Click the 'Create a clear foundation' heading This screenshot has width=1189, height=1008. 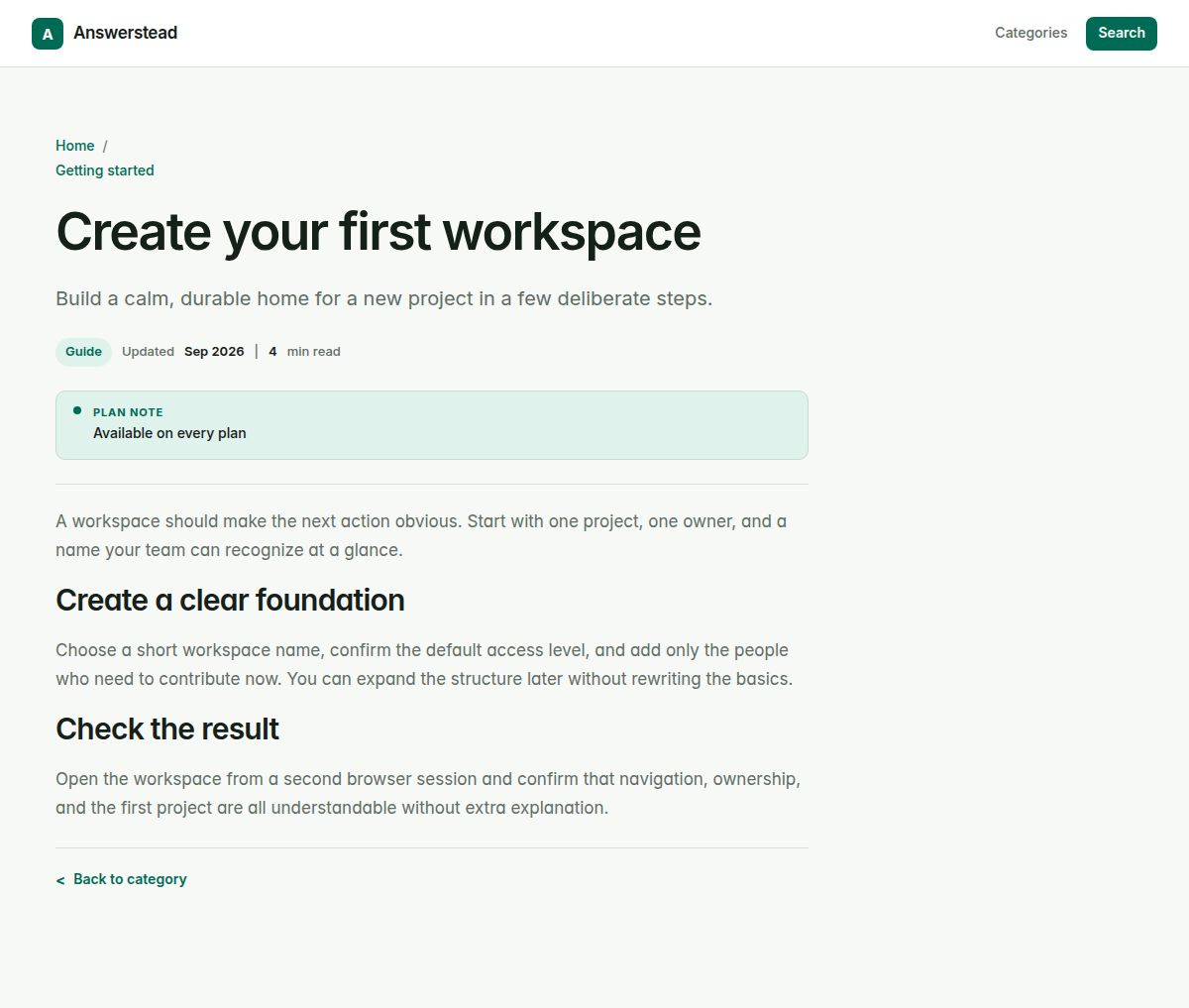click(x=230, y=600)
